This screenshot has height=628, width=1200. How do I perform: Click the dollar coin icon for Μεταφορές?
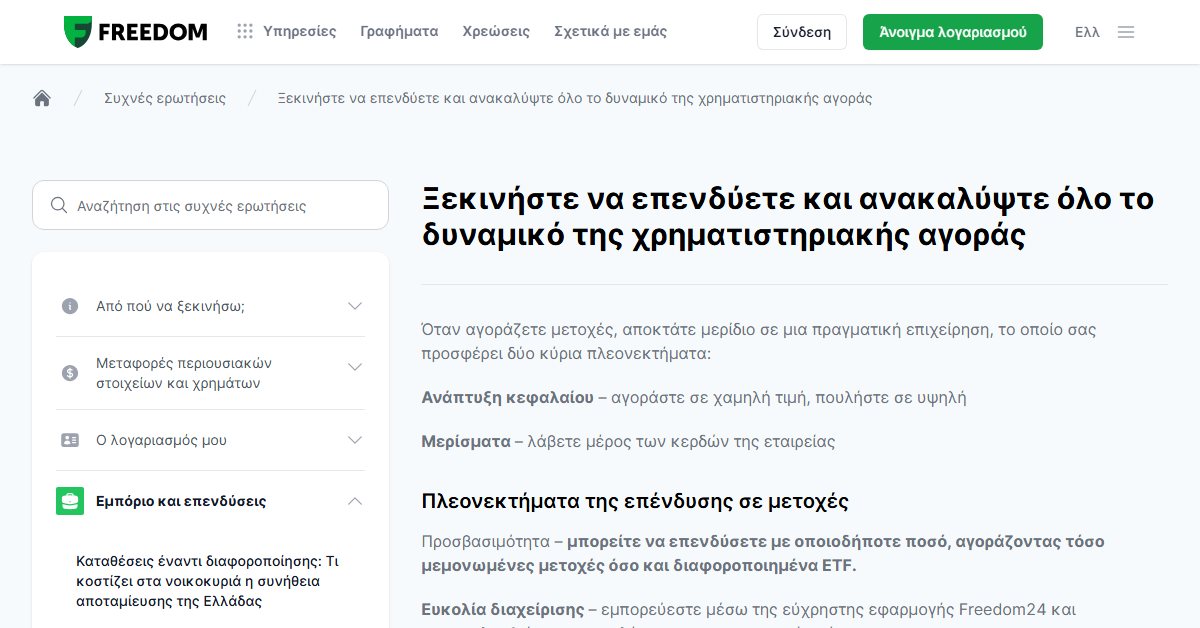[70, 373]
